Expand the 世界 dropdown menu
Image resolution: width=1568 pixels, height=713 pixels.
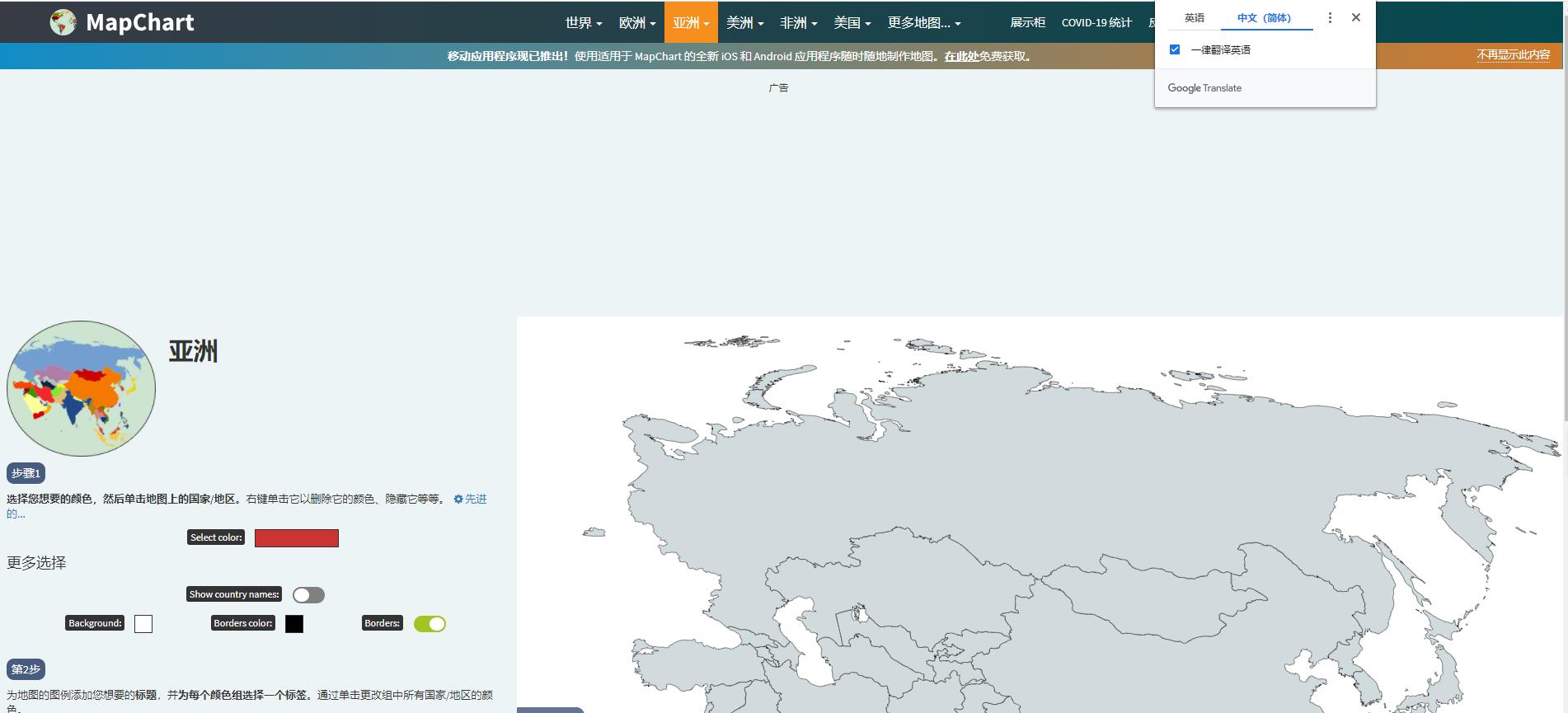coord(583,23)
